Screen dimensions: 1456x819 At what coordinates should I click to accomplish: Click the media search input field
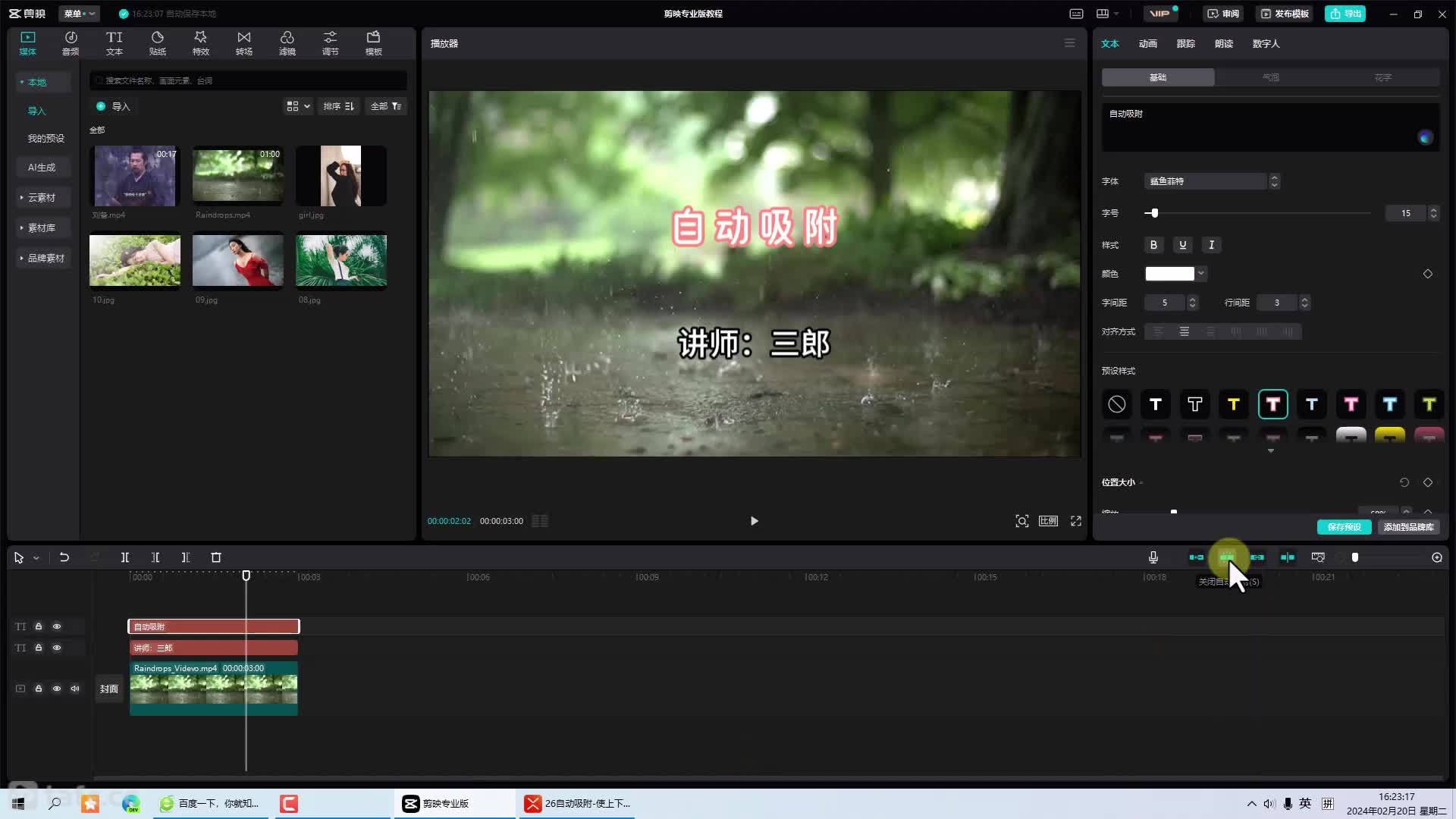click(x=249, y=80)
